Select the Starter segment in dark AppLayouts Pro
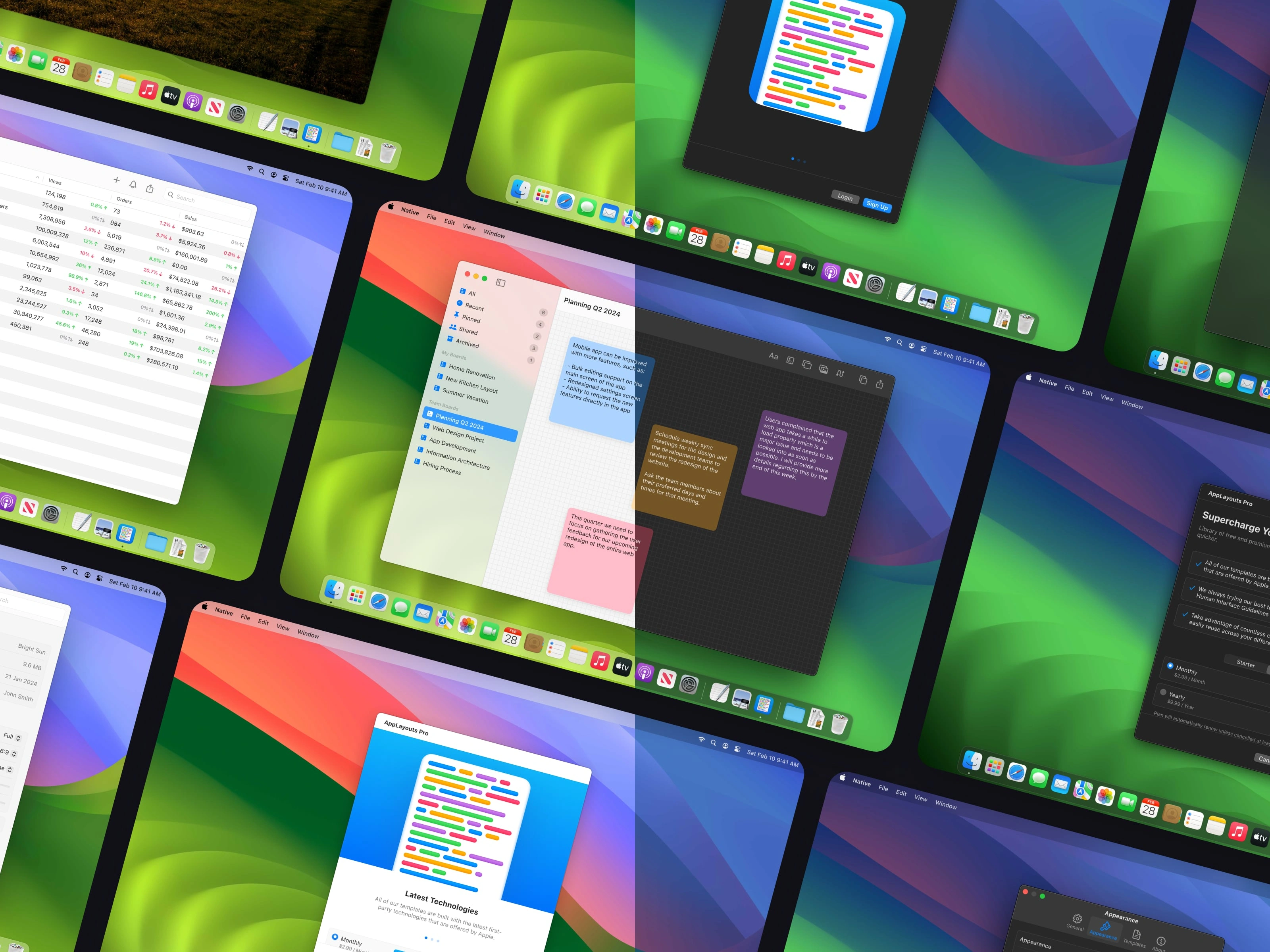The image size is (1270, 952). 1245,663
